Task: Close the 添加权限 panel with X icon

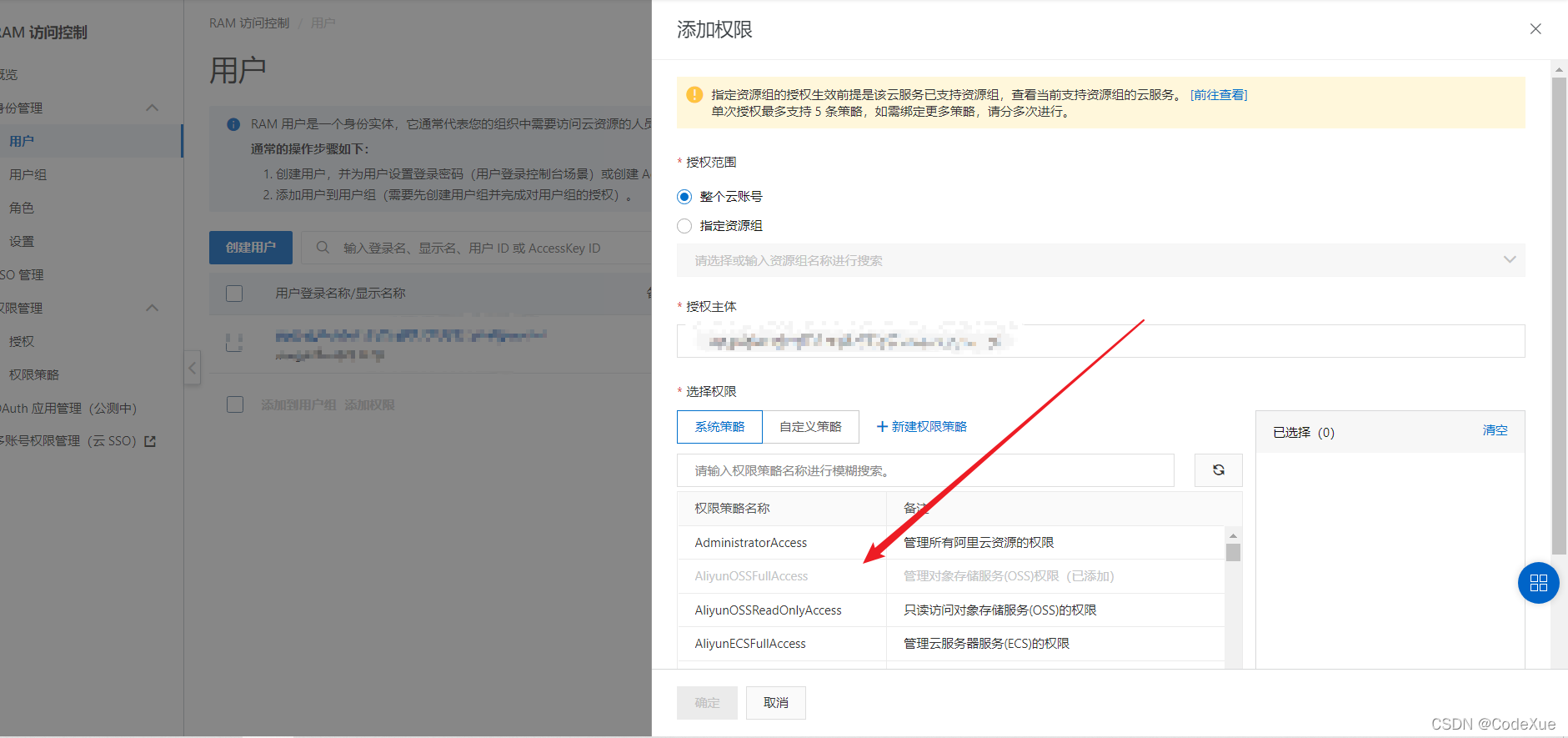Action: click(x=1535, y=29)
